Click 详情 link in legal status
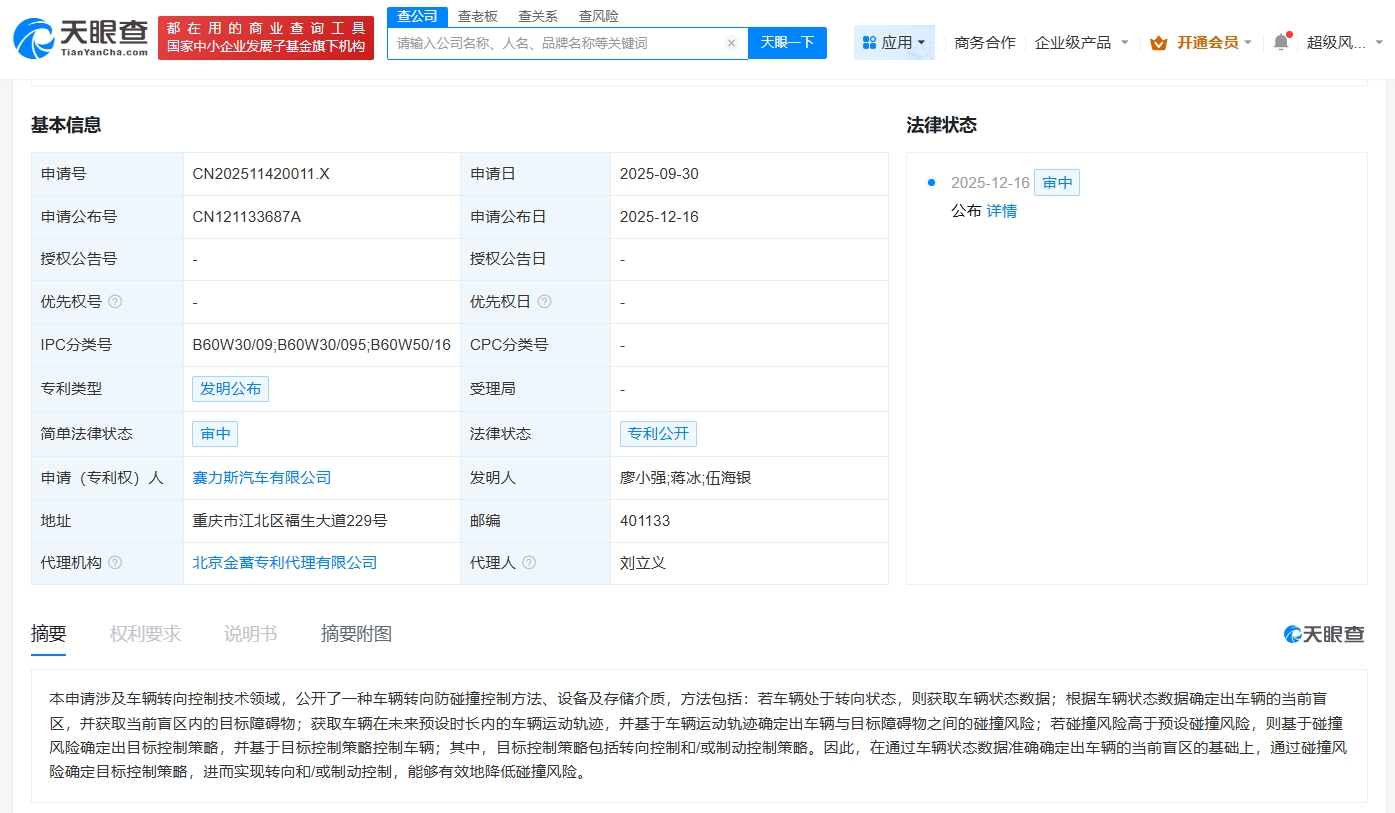Screen dimensions: 1395x813 [x=1001, y=211]
